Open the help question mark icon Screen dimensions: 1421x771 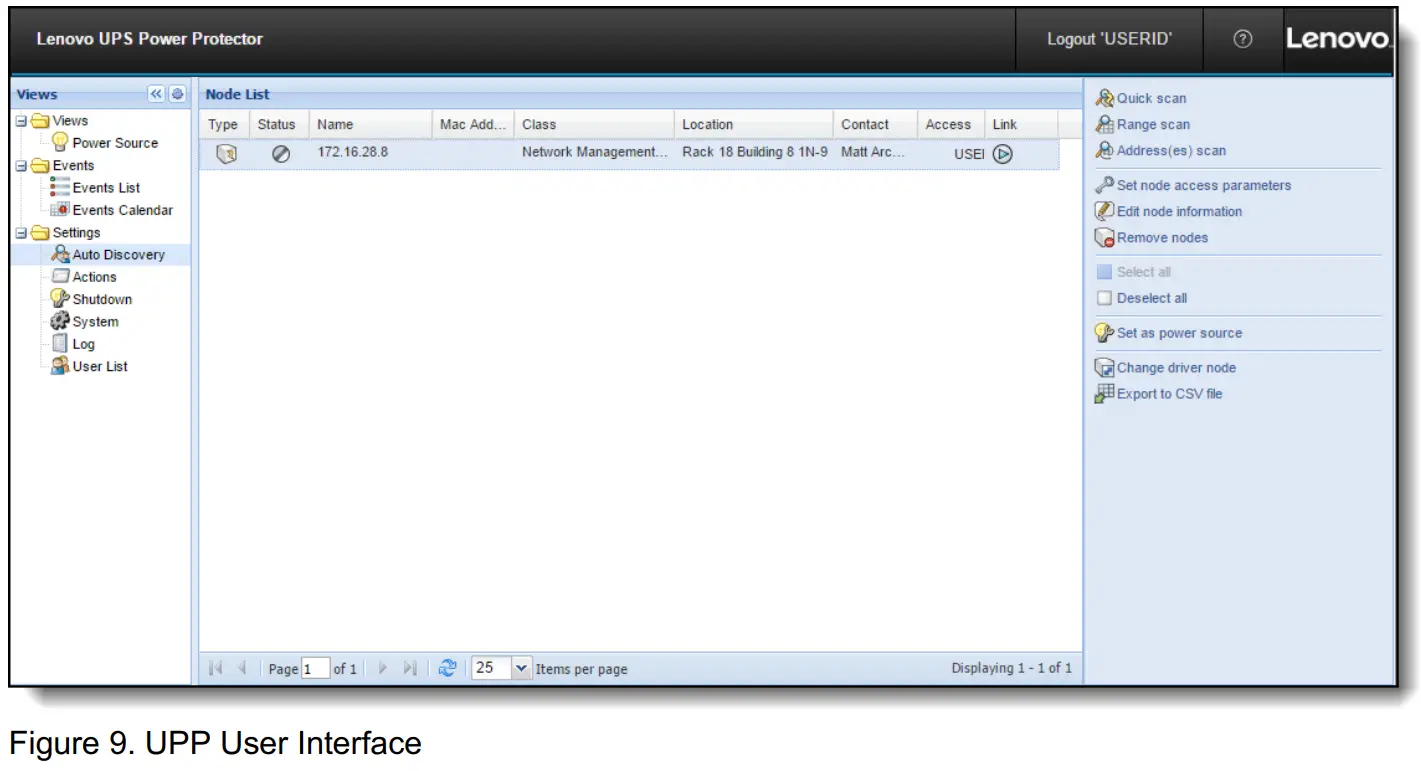coord(1243,39)
